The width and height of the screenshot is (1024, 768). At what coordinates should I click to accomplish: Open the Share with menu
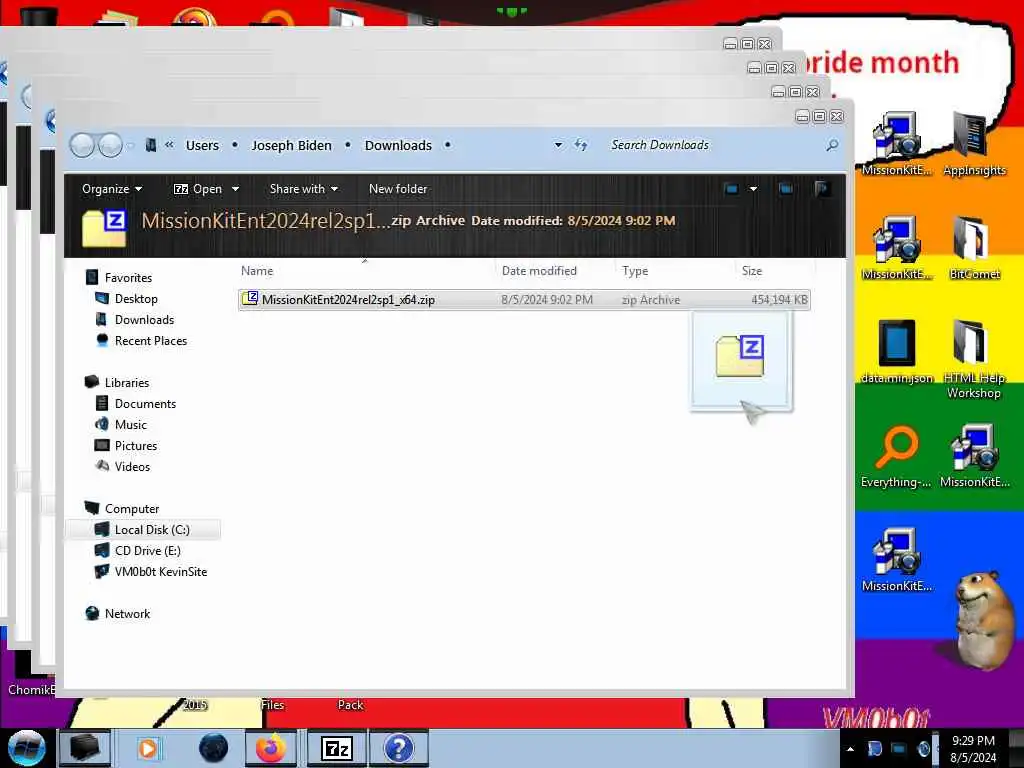tap(304, 189)
